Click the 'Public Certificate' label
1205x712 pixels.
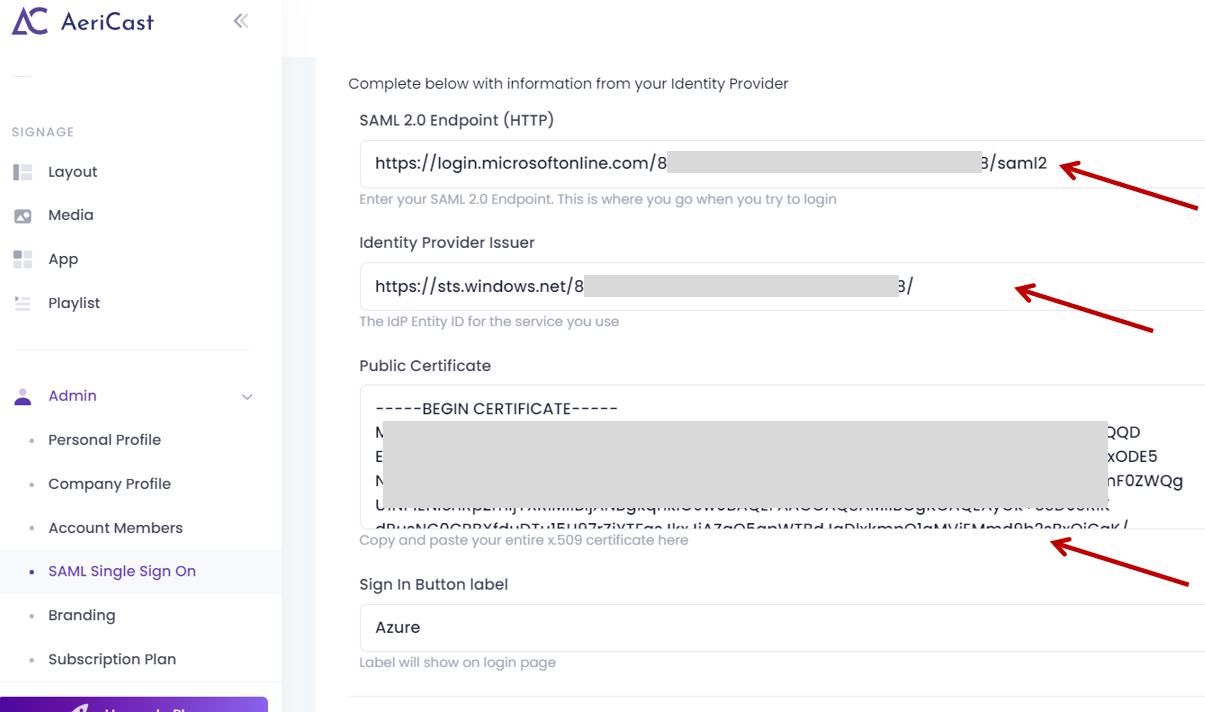point(425,366)
